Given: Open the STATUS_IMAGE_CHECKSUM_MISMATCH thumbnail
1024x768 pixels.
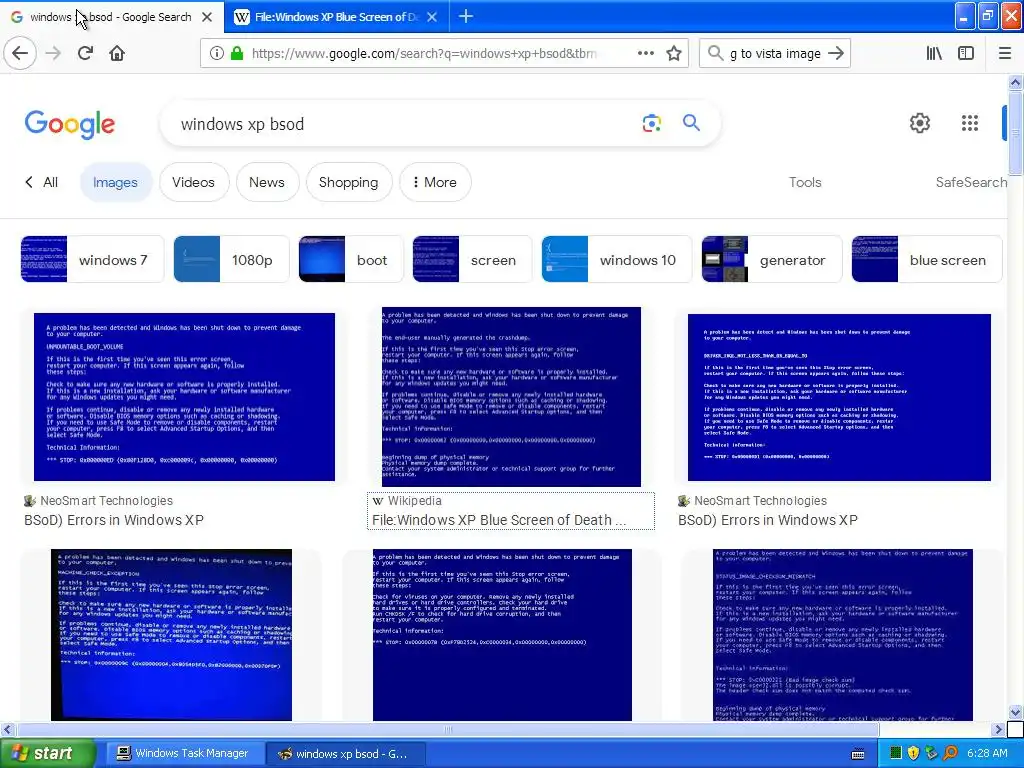Looking at the screenshot, I should (842, 635).
